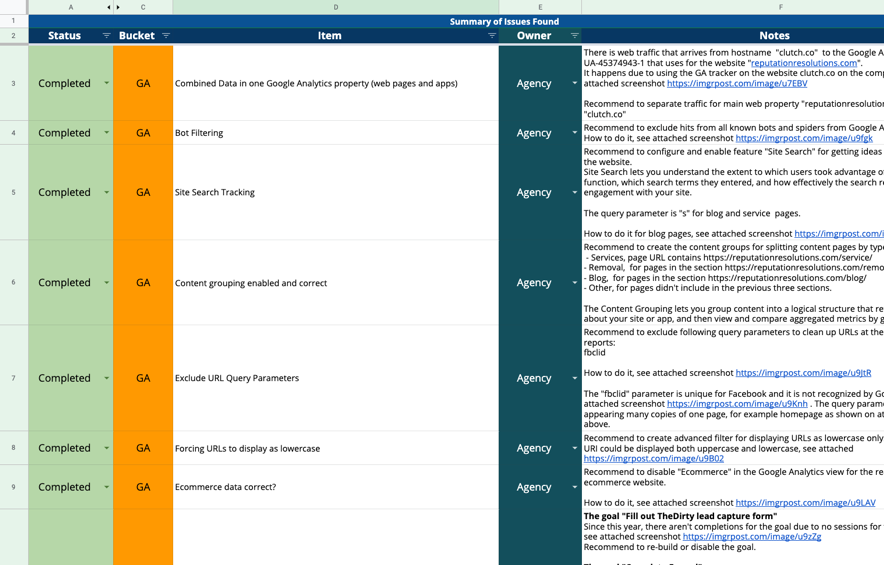The image size is (884, 565).
Task: Open screenshot link imgrpost.com/image/u9B02
Action: coord(653,458)
